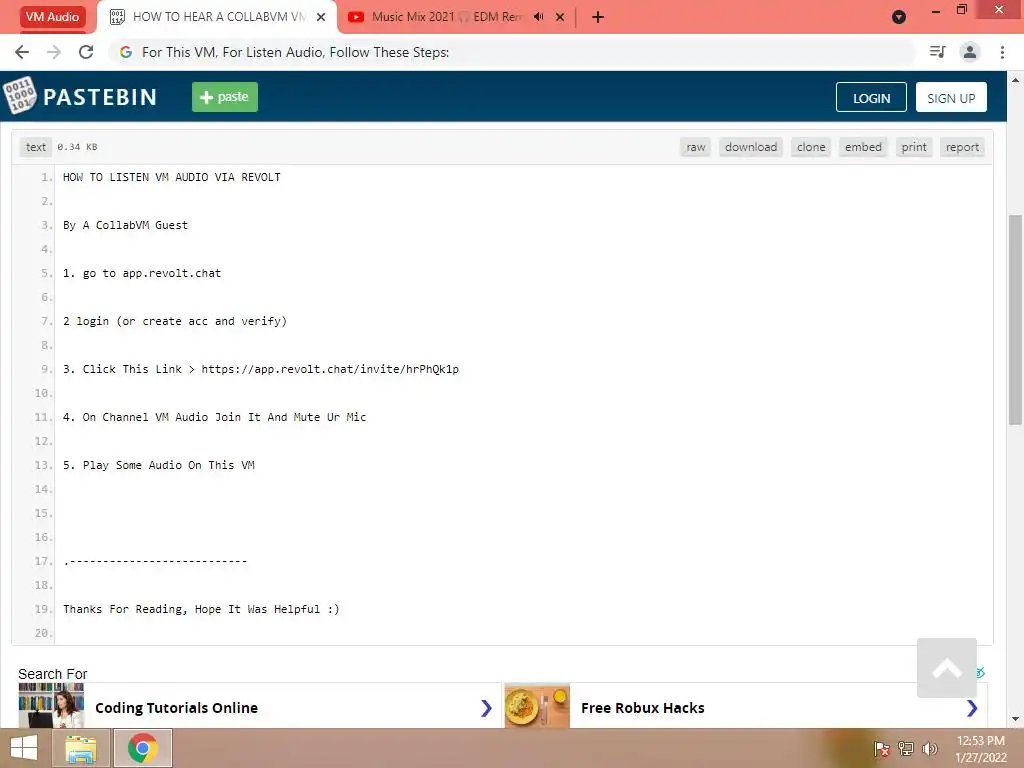
Task: Click the line '2 login (or create acc and verify)'
Action: pos(175,321)
